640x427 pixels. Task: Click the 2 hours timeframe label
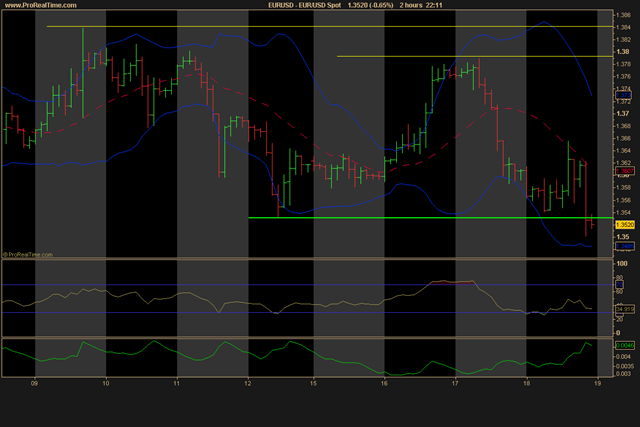[411, 5]
